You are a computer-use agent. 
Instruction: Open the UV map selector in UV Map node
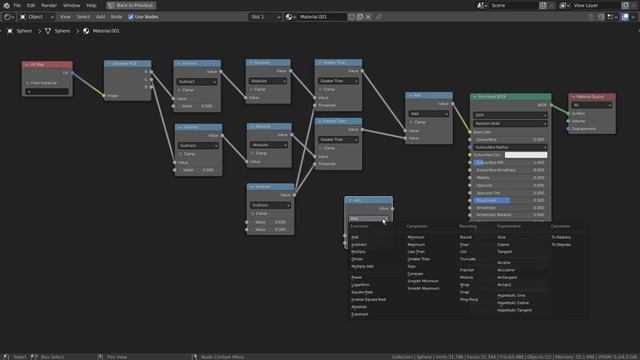pyautogui.click(x=47, y=92)
